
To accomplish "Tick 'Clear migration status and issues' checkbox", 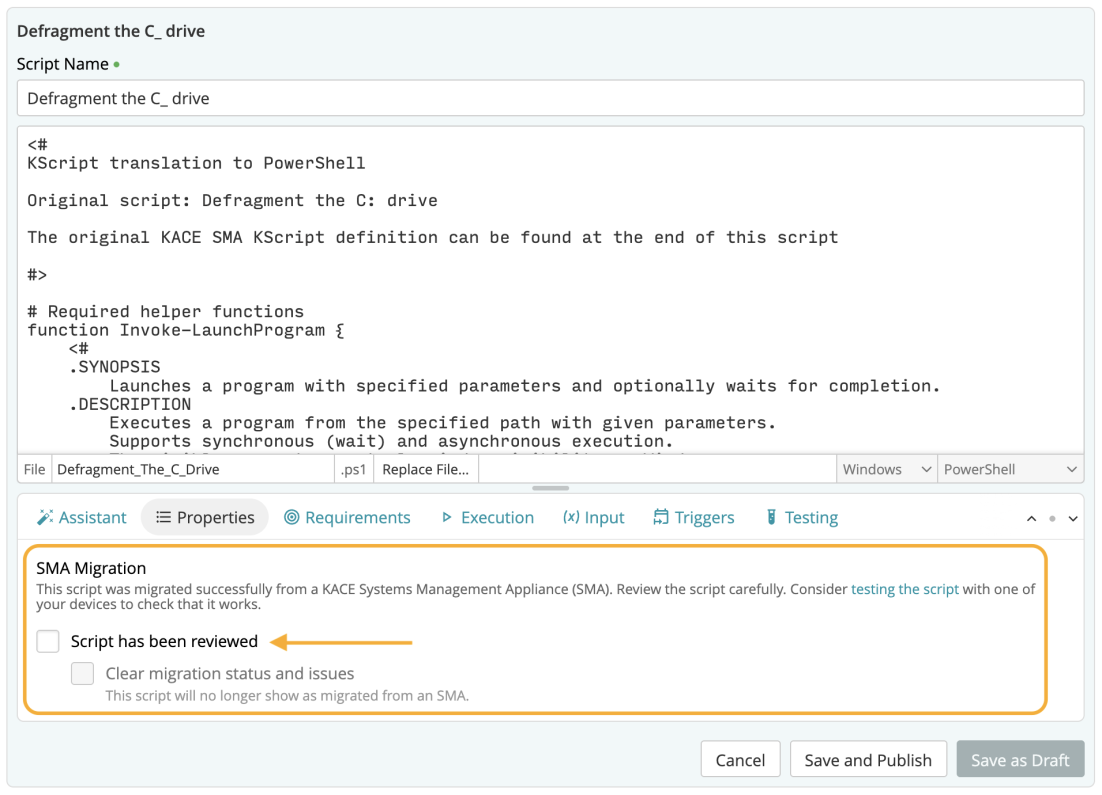I will click(x=83, y=674).
